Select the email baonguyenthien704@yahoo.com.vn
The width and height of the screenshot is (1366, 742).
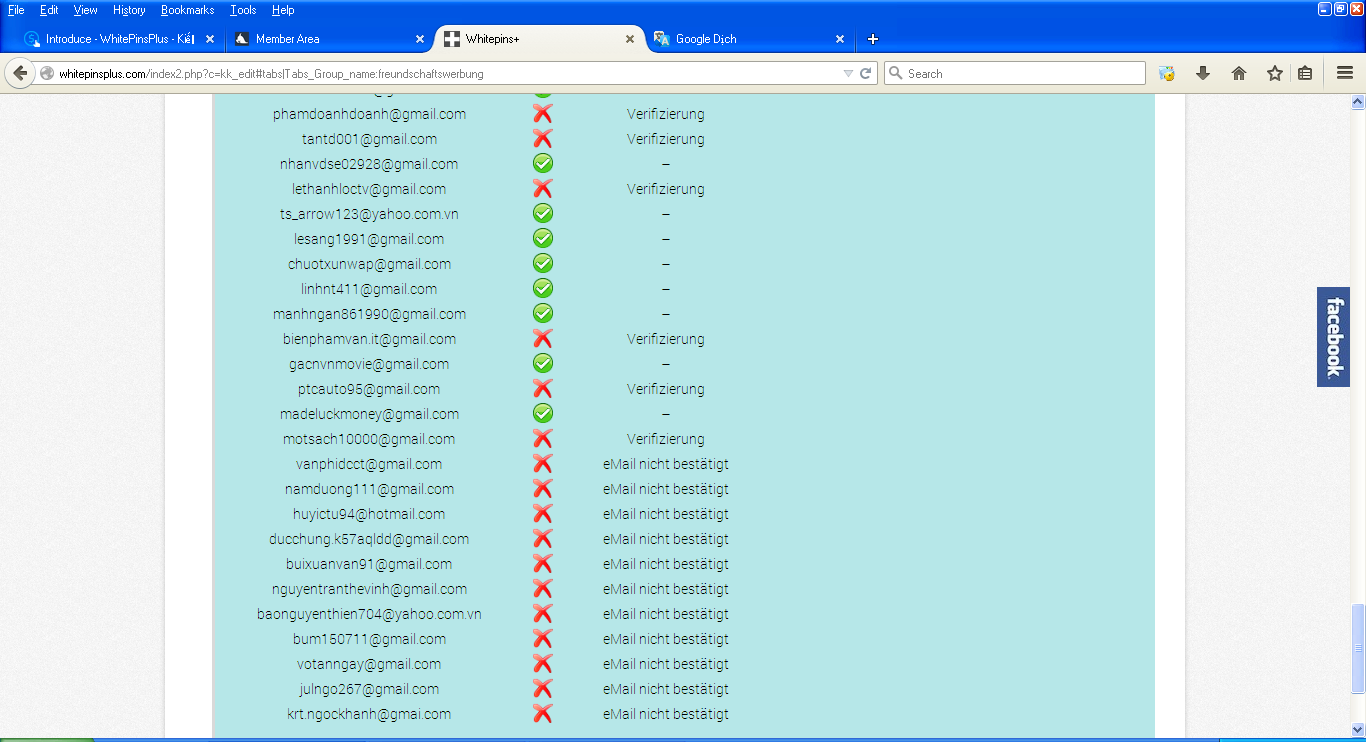pyautogui.click(x=370, y=614)
